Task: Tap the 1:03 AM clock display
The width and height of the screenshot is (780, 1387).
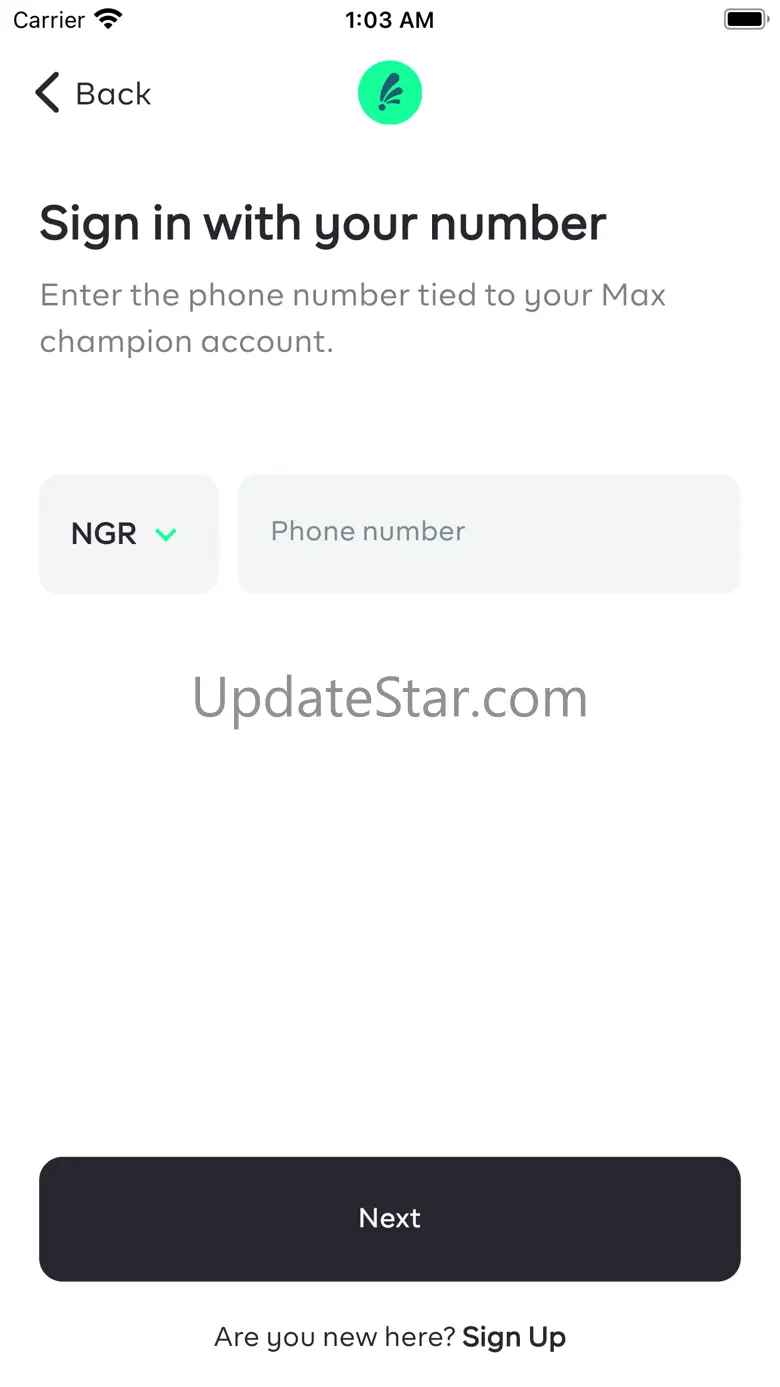Action: (390, 20)
